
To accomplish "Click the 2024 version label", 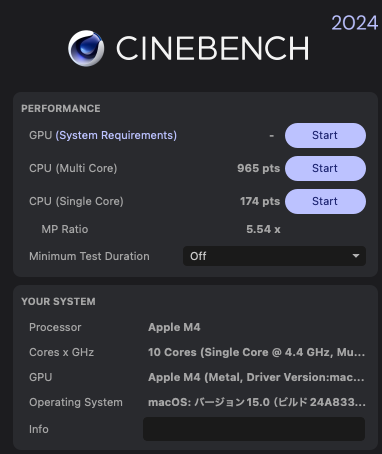I will pyautogui.click(x=355, y=23).
